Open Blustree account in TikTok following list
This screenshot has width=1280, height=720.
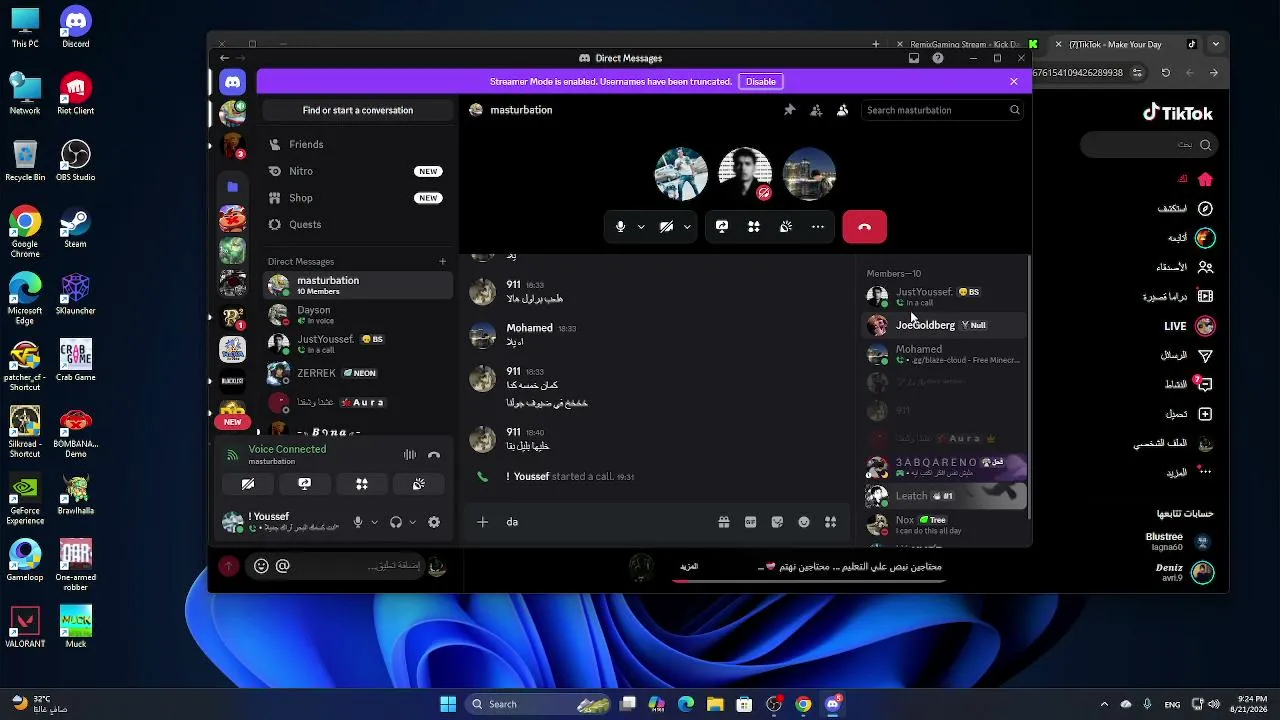(x=1179, y=541)
